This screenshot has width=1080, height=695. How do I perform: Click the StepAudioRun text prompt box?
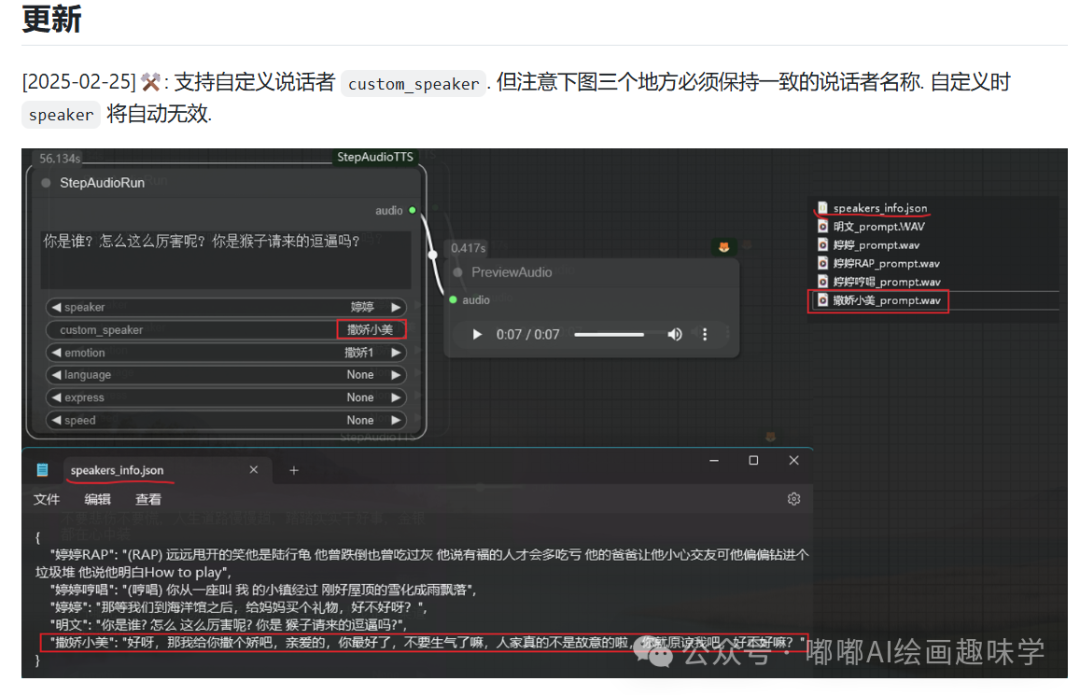click(226, 259)
